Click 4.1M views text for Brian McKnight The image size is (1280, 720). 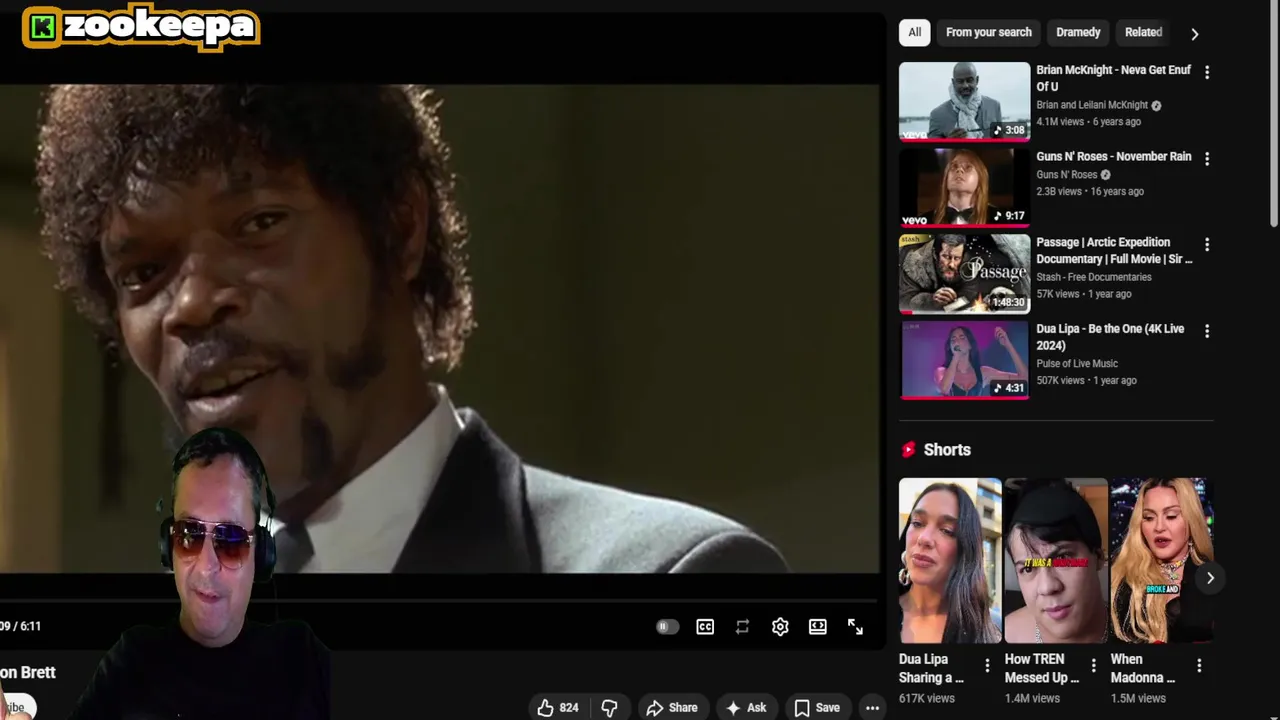pos(1060,122)
